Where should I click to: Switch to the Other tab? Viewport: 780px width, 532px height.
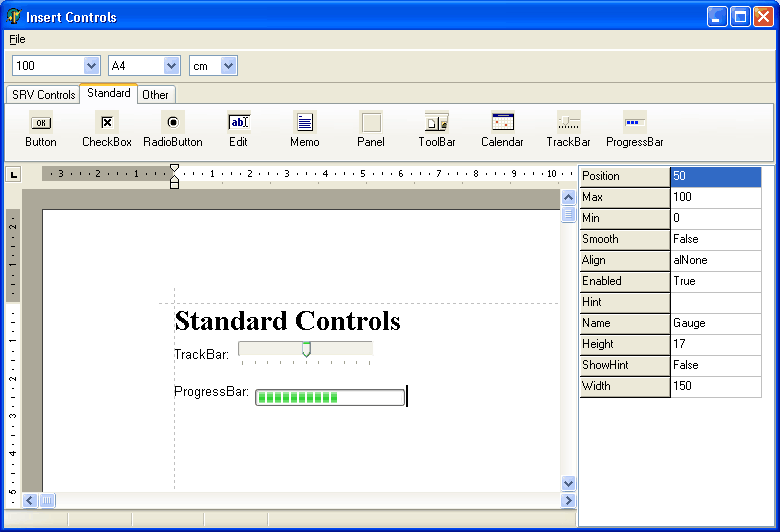(x=155, y=95)
